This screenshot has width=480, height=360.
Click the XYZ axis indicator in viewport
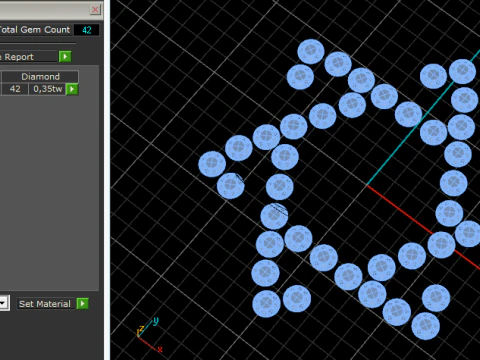pos(149,335)
